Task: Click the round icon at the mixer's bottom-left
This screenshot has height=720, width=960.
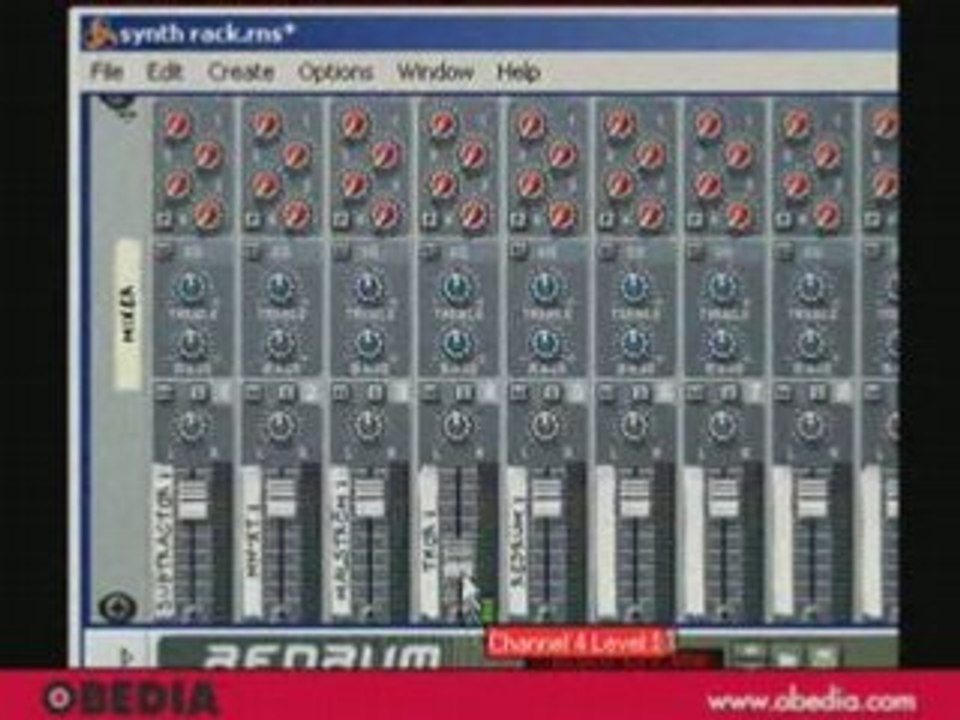Action: 118,607
